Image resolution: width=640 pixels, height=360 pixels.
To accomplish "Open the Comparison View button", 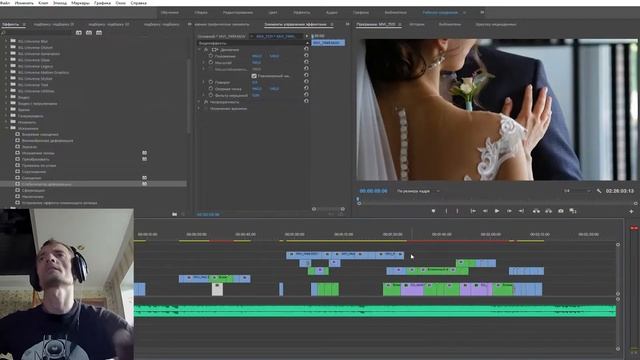I will click(x=573, y=211).
